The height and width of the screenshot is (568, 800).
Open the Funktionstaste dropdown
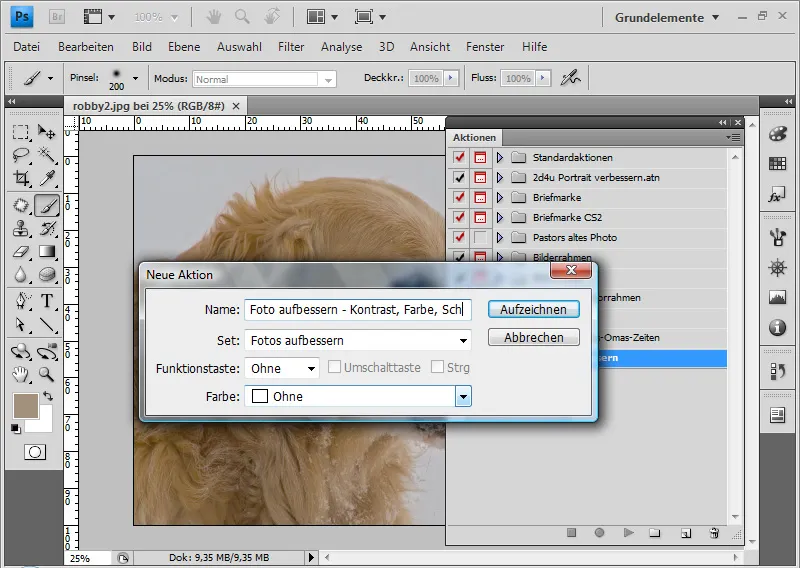[282, 368]
